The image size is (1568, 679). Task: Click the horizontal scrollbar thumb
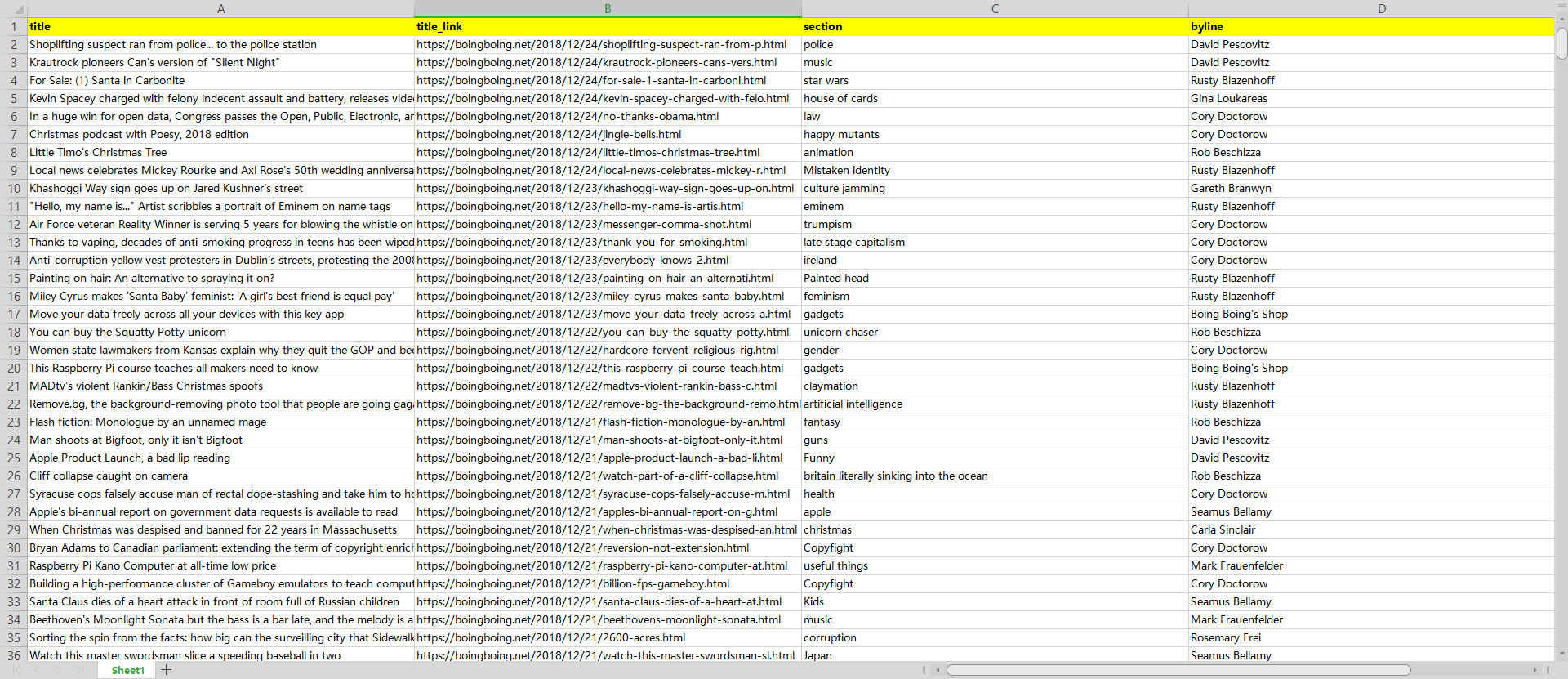(1178, 670)
